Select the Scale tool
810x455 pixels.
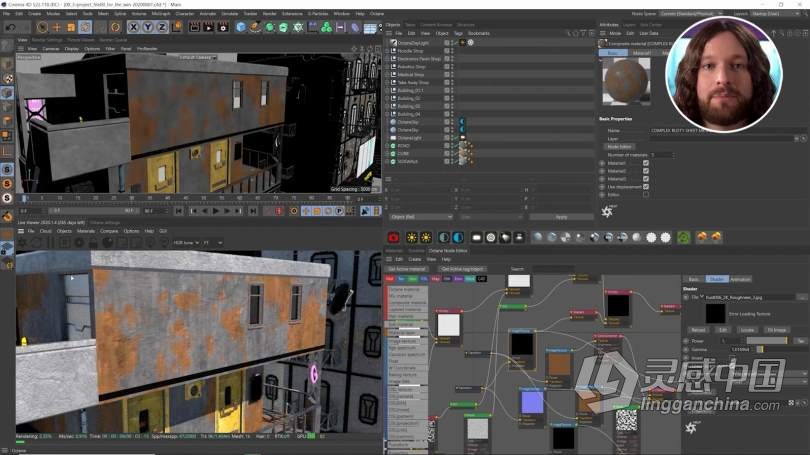[71, 27]
